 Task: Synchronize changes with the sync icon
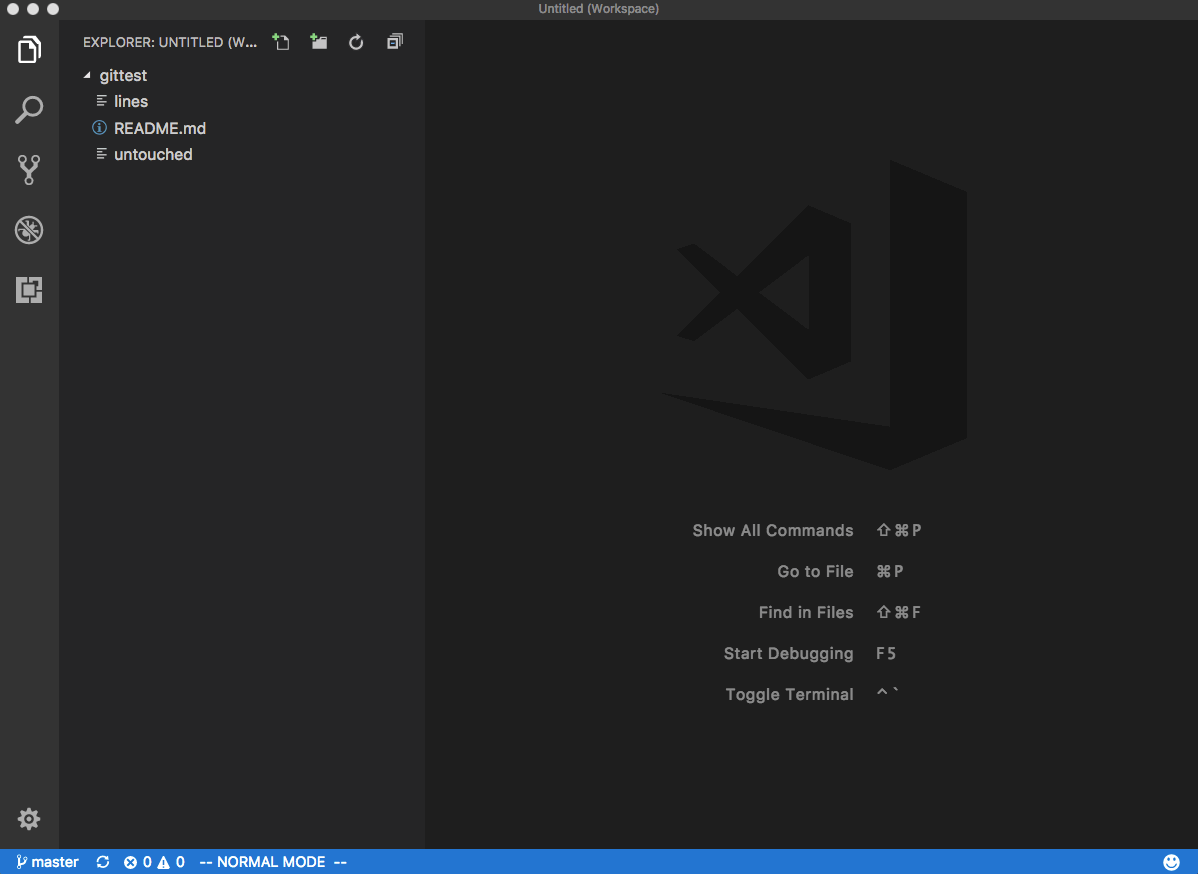tap(103, 862)
